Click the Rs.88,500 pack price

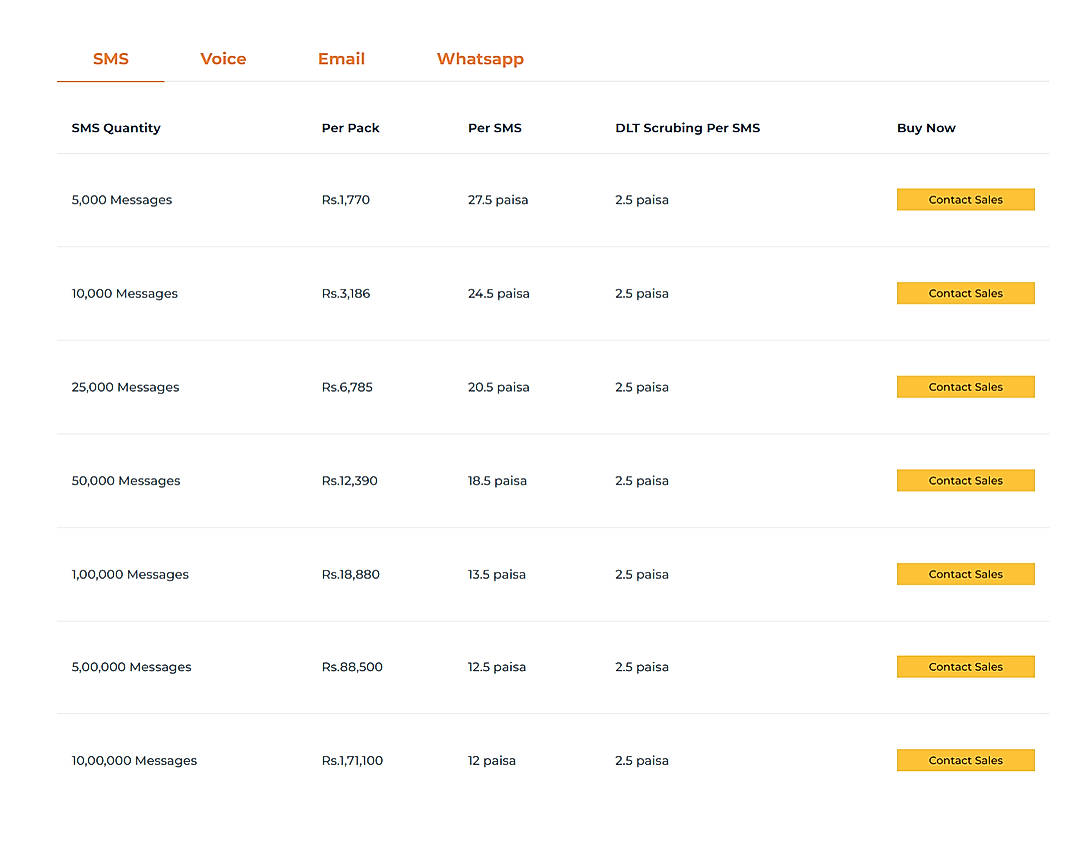click(352, 667)
